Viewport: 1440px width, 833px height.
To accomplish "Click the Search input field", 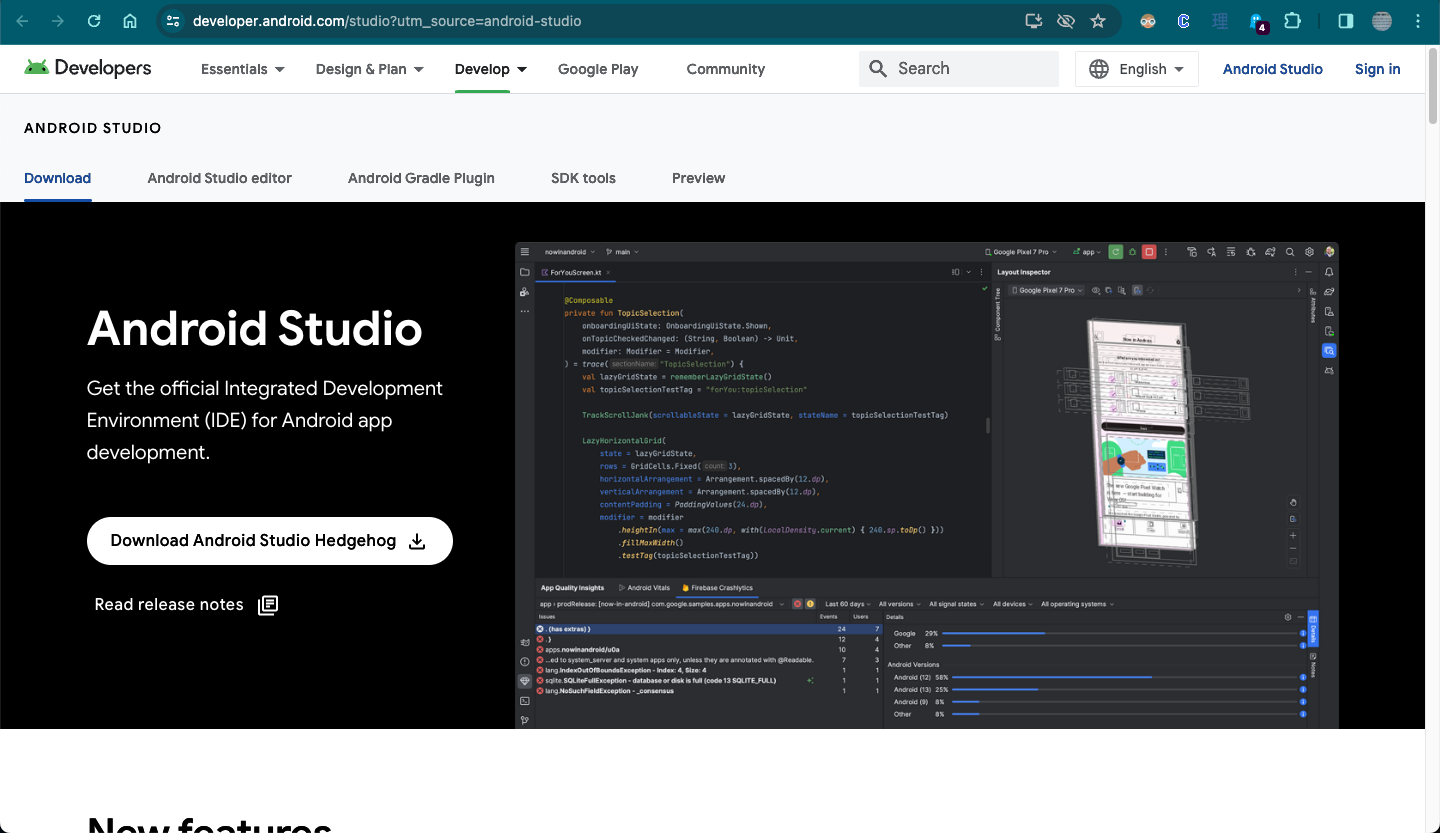I will pos(958,69).
